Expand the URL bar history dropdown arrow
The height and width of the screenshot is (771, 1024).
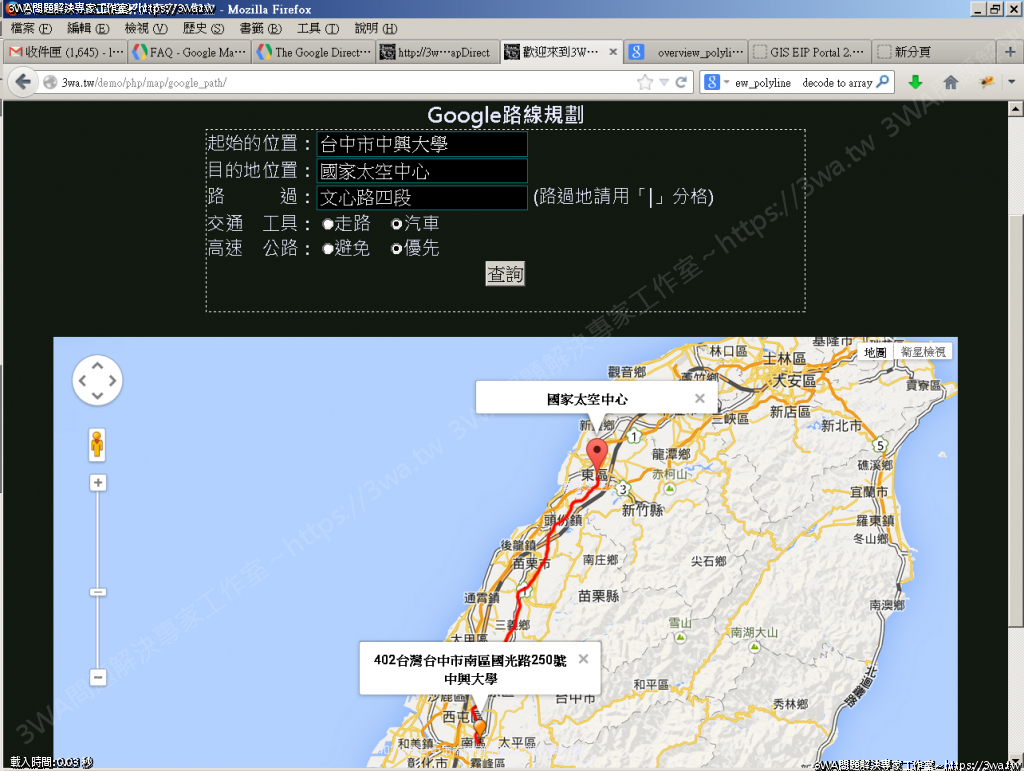(664, 82)
